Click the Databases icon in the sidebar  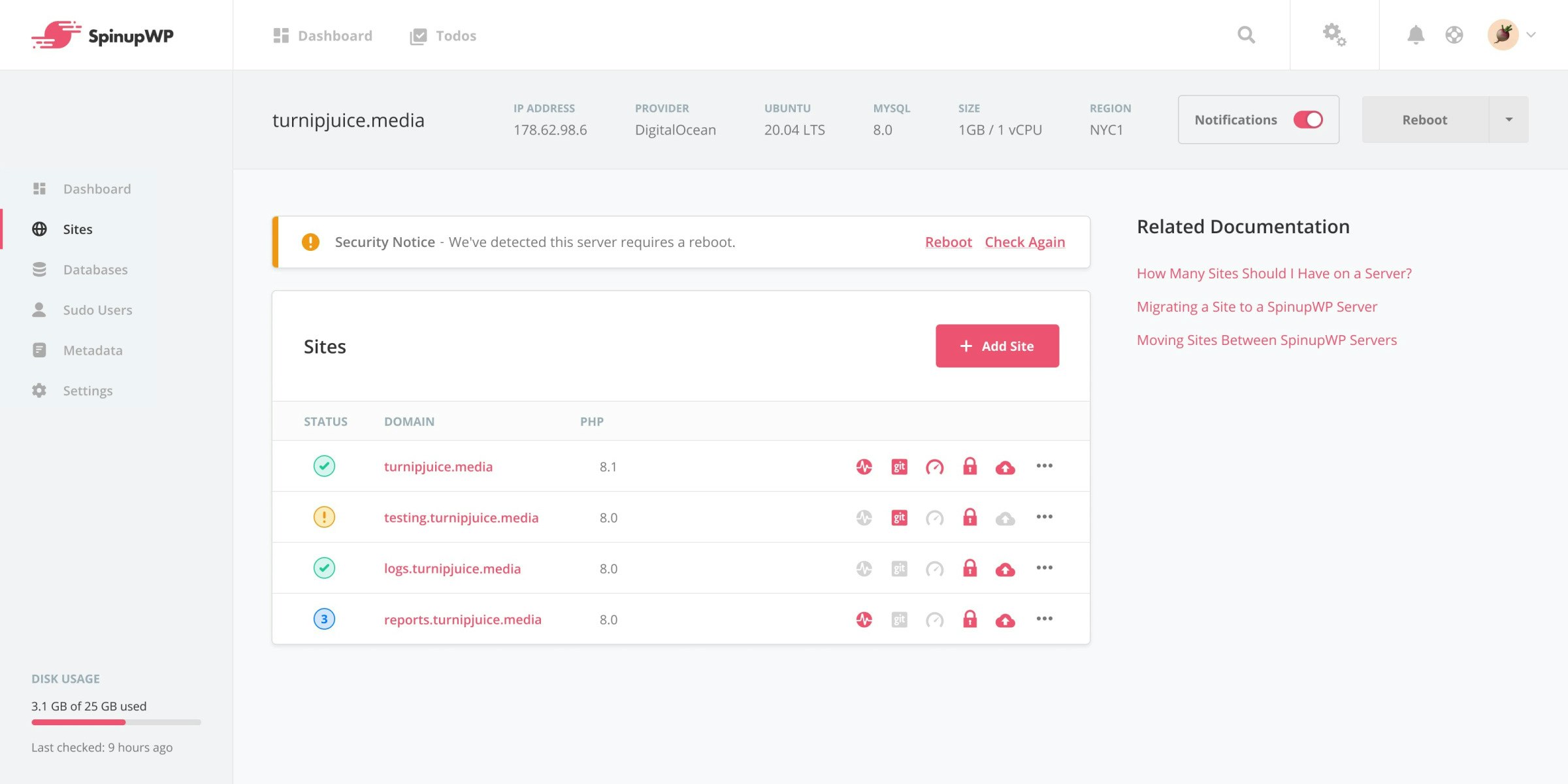(40, 269)
